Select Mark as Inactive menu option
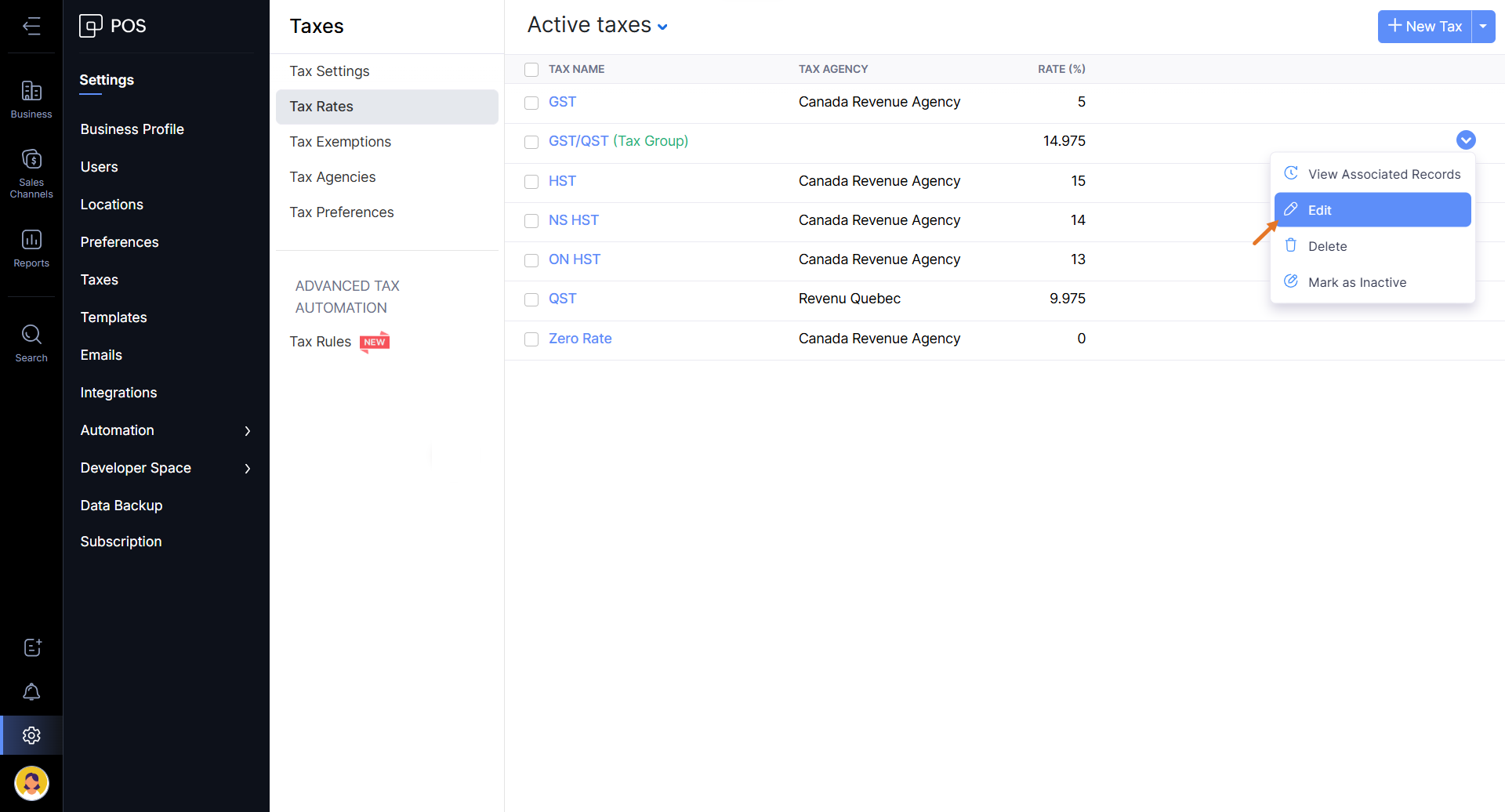Screen dimensions: 1505x812 point(1356,282)
